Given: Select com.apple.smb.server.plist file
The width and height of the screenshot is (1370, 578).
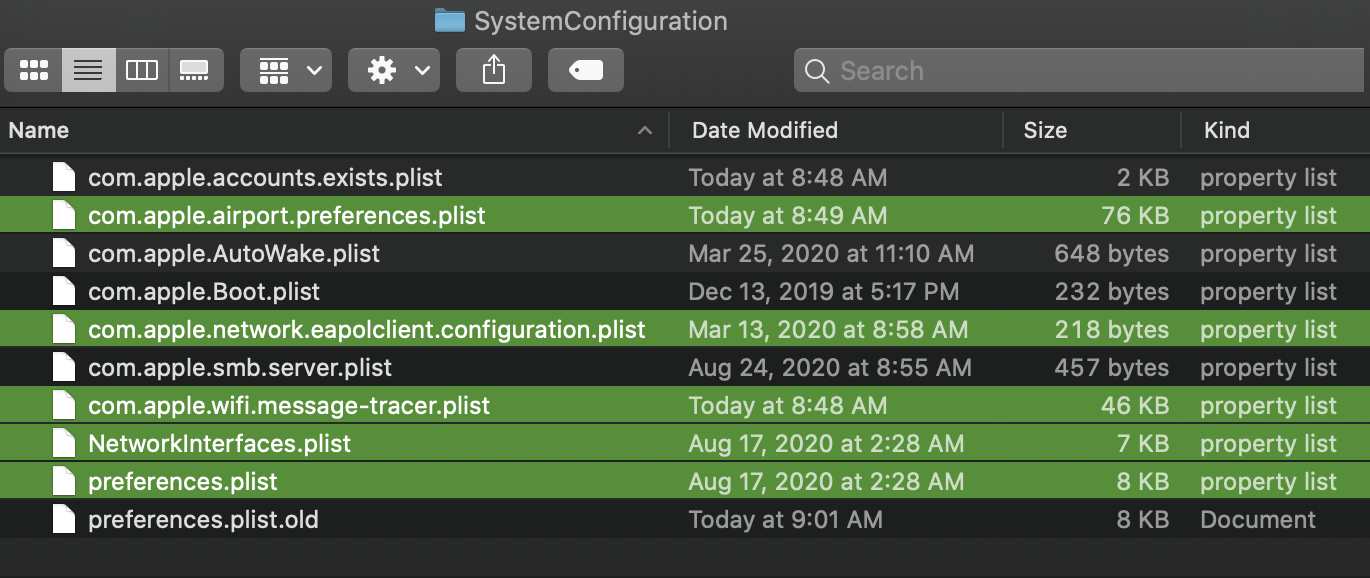Looking at the screenshot, I should pos(240,368).
